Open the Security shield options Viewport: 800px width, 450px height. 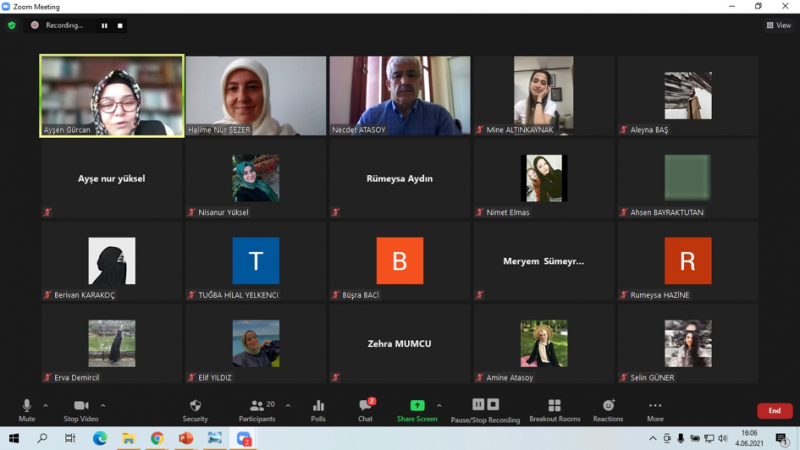tap(195, 409)
